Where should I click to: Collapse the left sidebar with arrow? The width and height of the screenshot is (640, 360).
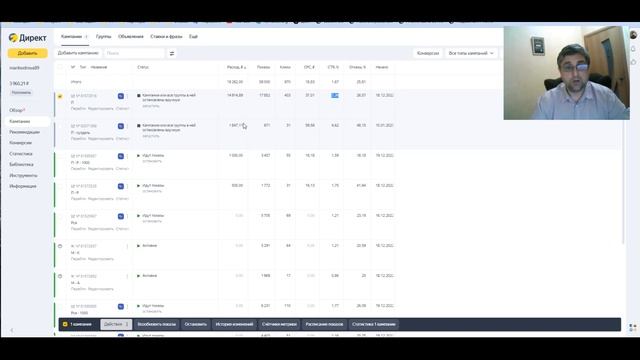tap(12, 330)
